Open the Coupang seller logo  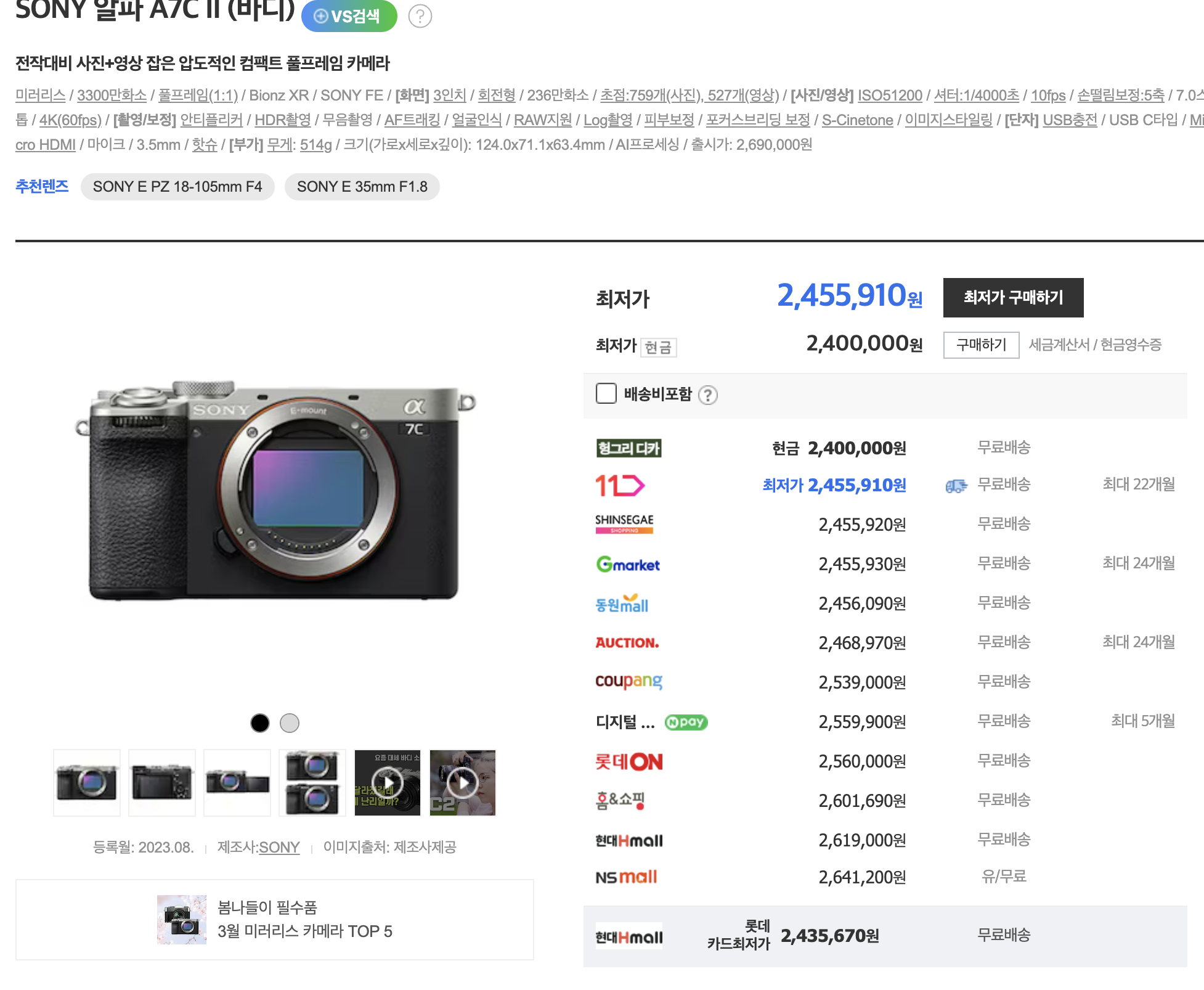(x=628, y=682)
